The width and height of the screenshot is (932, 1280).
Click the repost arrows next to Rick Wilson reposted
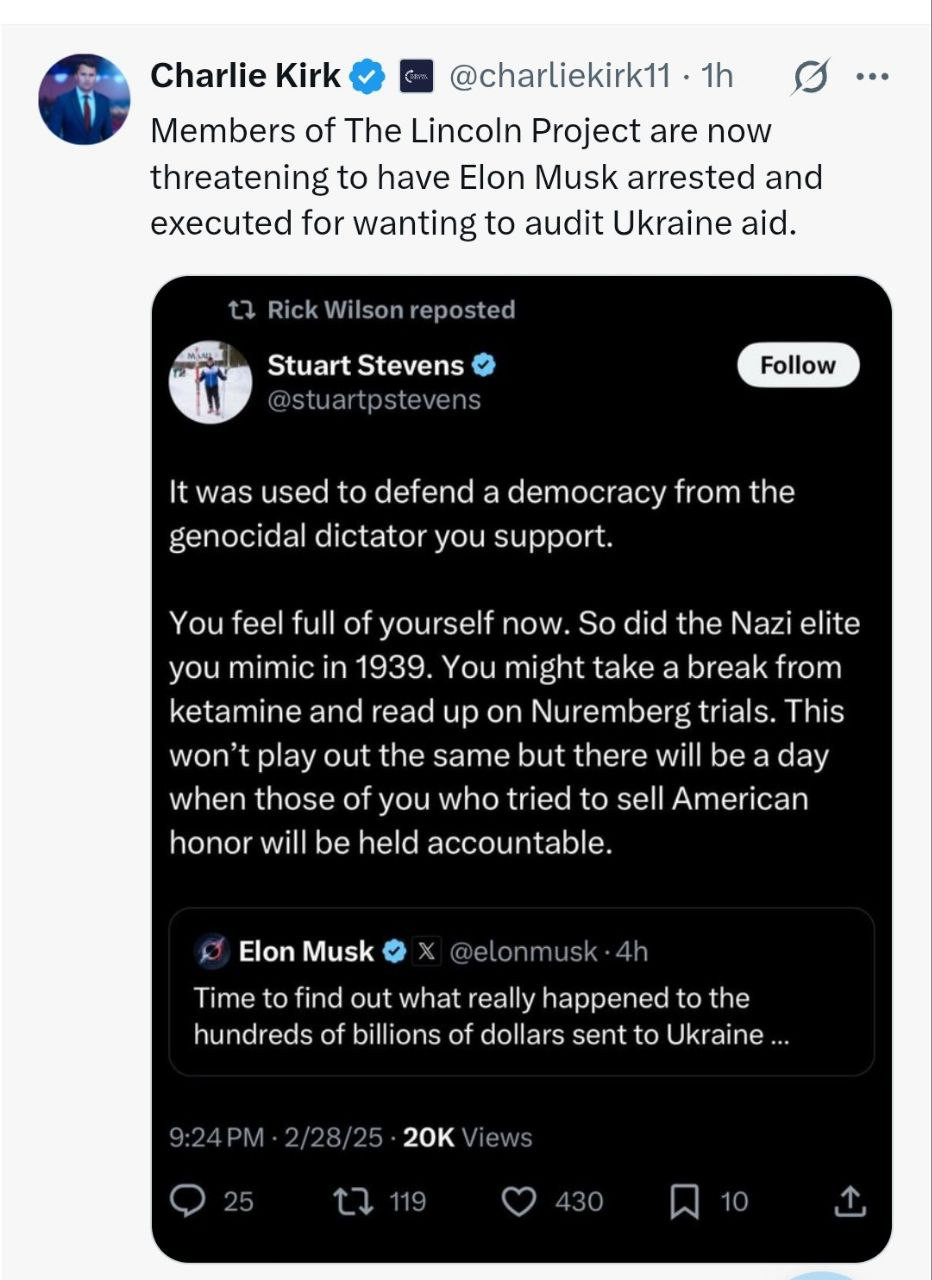(241, 310)
